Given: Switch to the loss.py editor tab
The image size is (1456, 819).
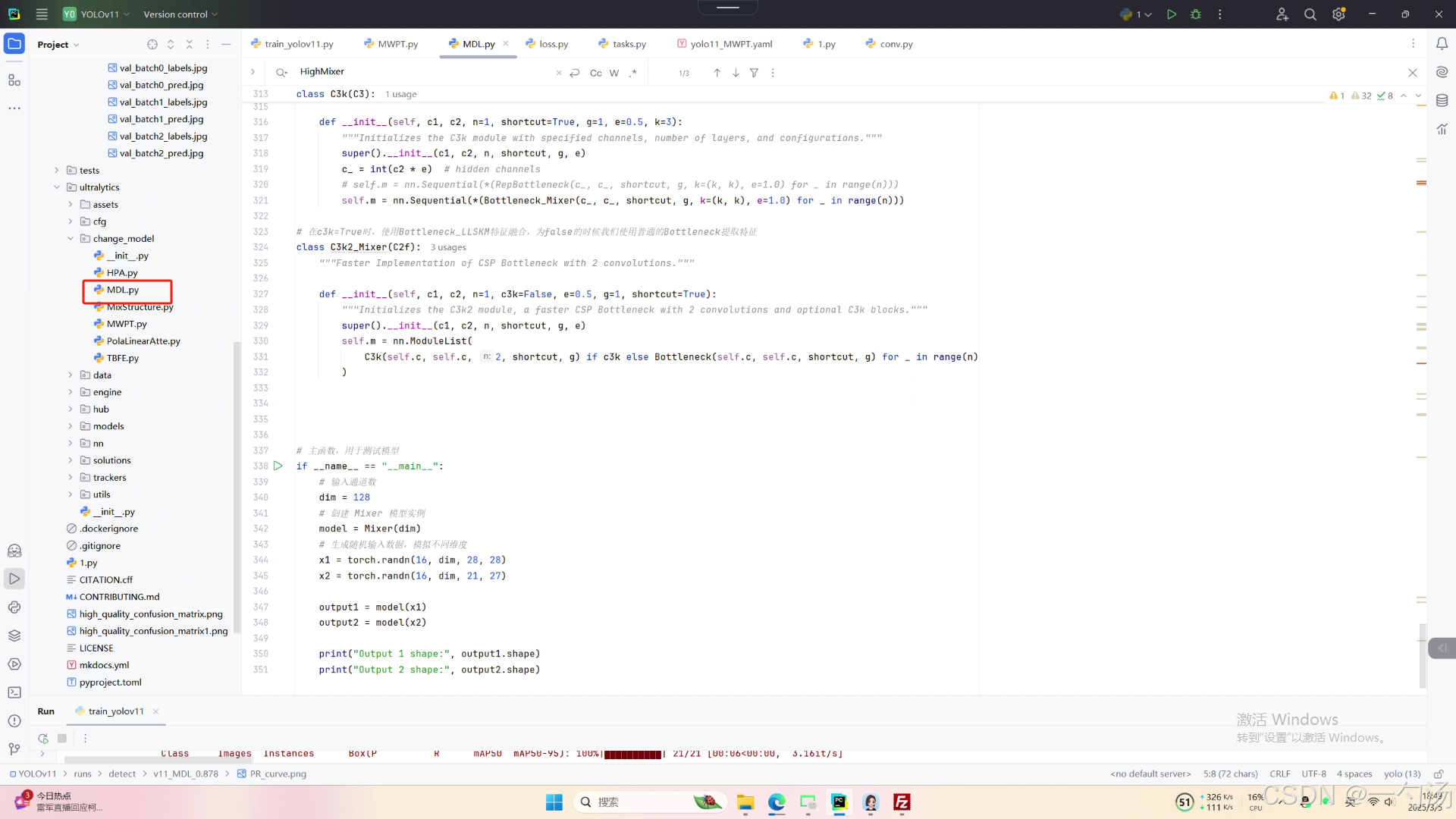Looking at the screenshot, I should (553, 44).
